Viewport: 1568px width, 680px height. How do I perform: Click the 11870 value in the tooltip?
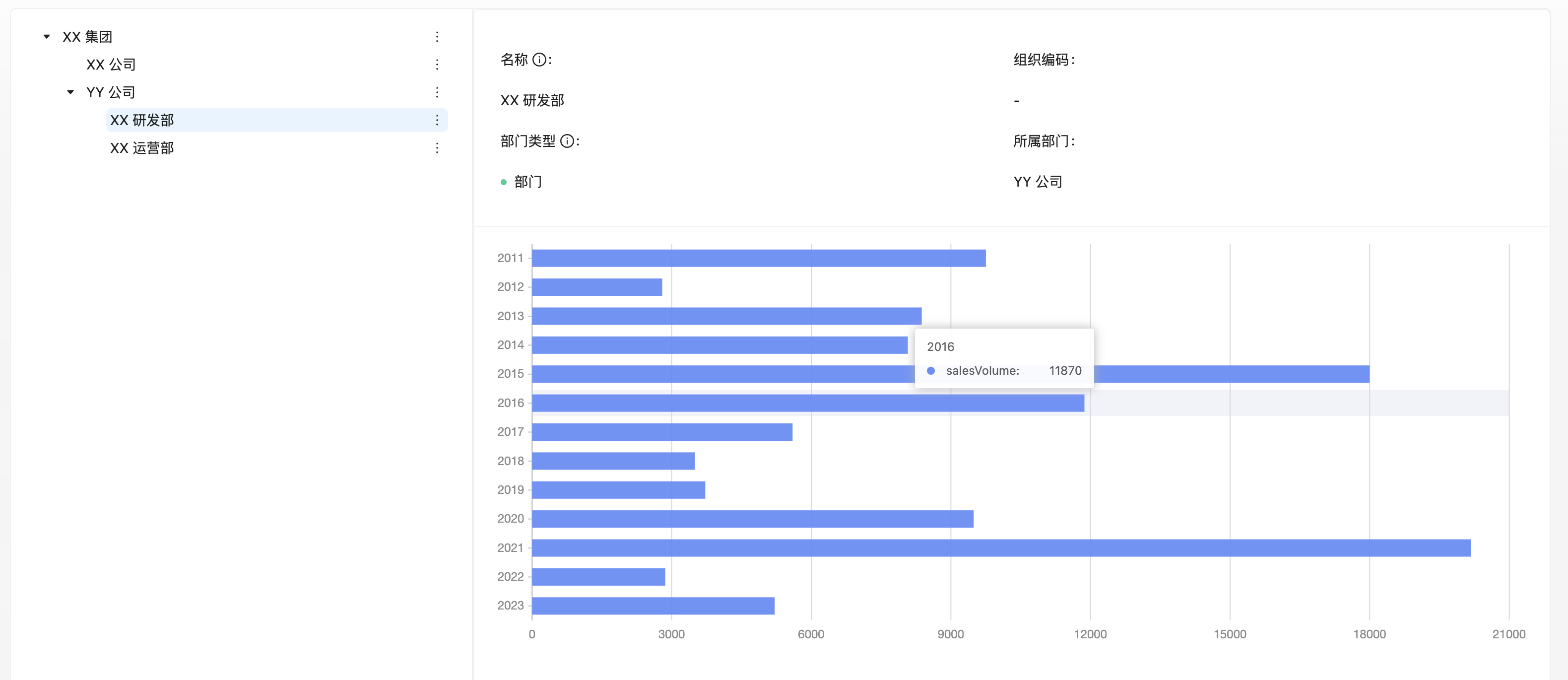click(x=1065, y=371)
